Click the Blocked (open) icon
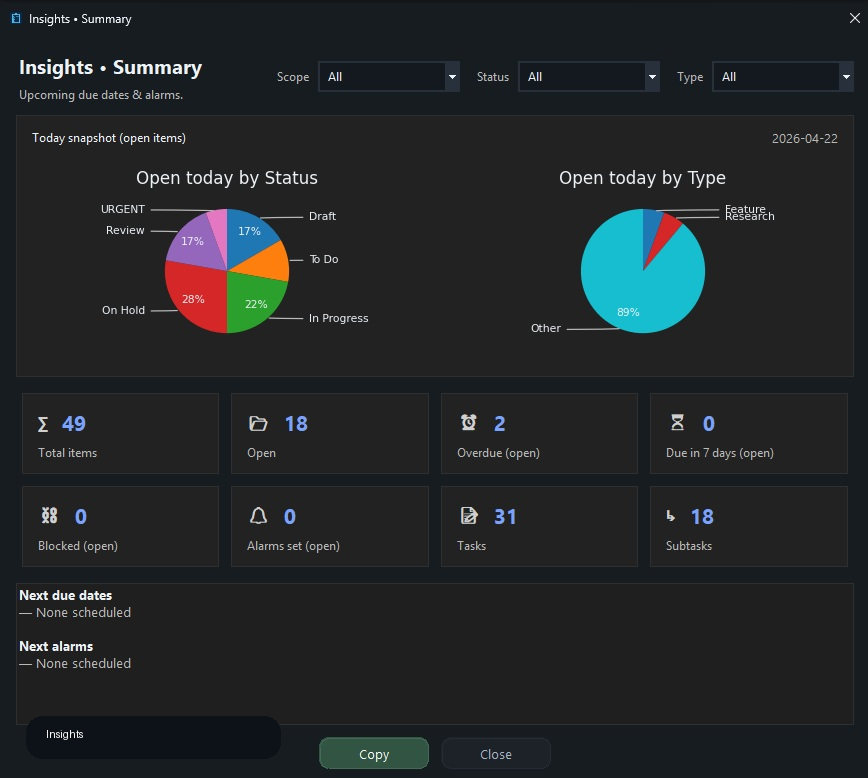Image resolution: width=868 pixels, height=778 pixels. (x=49, y=516)
